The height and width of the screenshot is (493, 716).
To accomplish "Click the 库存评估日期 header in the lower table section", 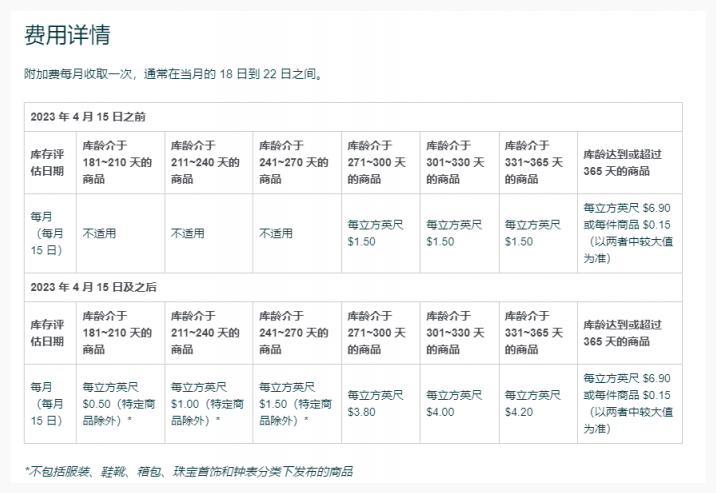I will pyautogui.click(x=50, y=333).
